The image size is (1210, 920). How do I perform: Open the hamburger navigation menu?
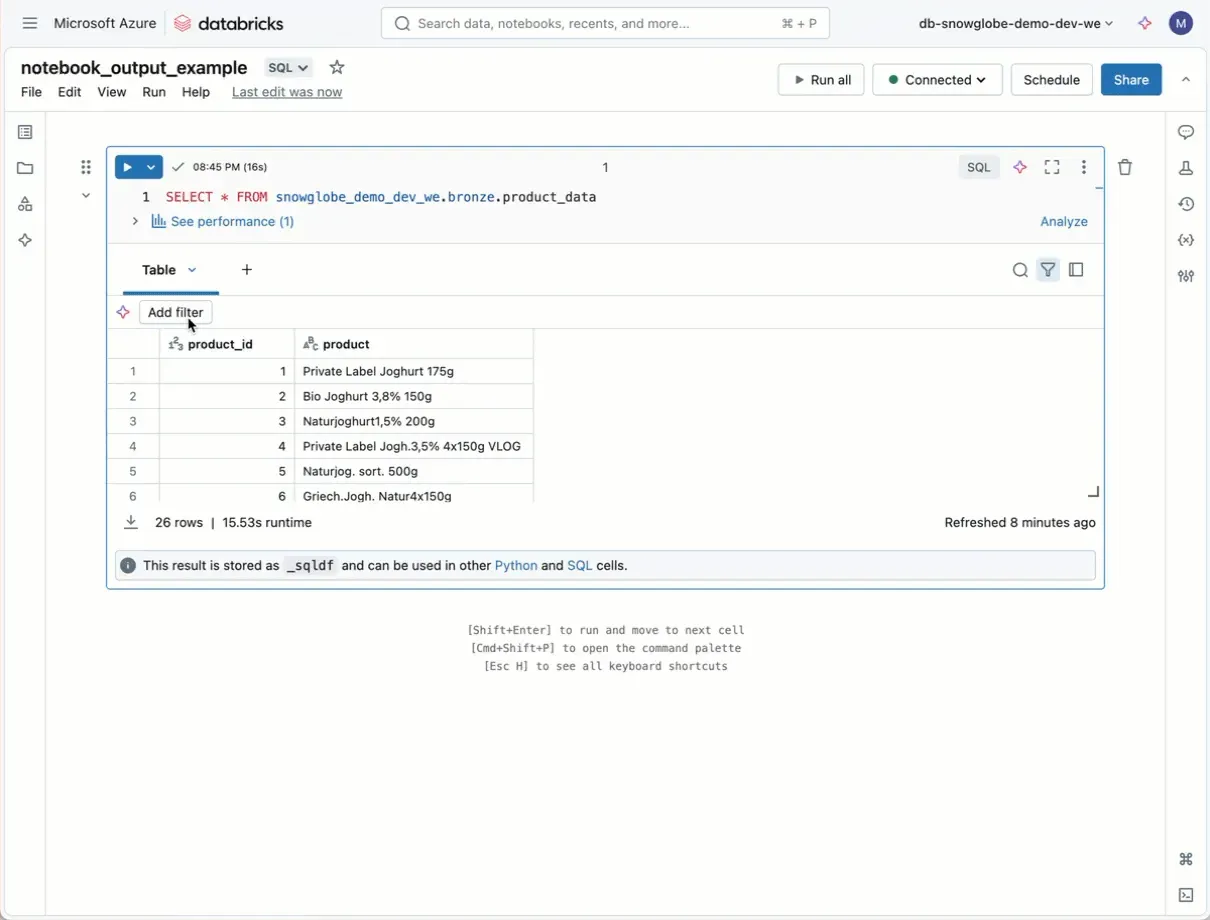29,23
